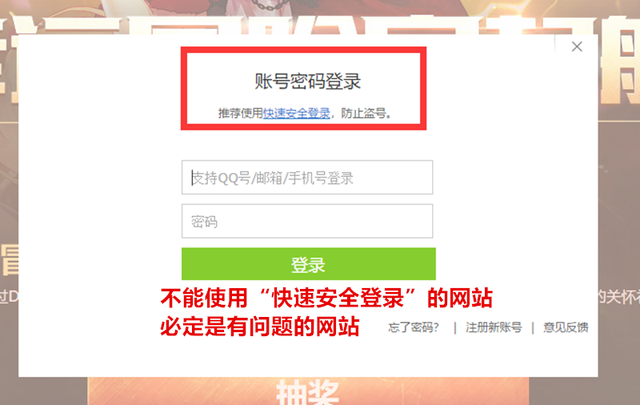The width and height of the screenshot is (640, 405).
Task: Click the red 必定是有问题的网站 annotation line
Action: [260, 326]
